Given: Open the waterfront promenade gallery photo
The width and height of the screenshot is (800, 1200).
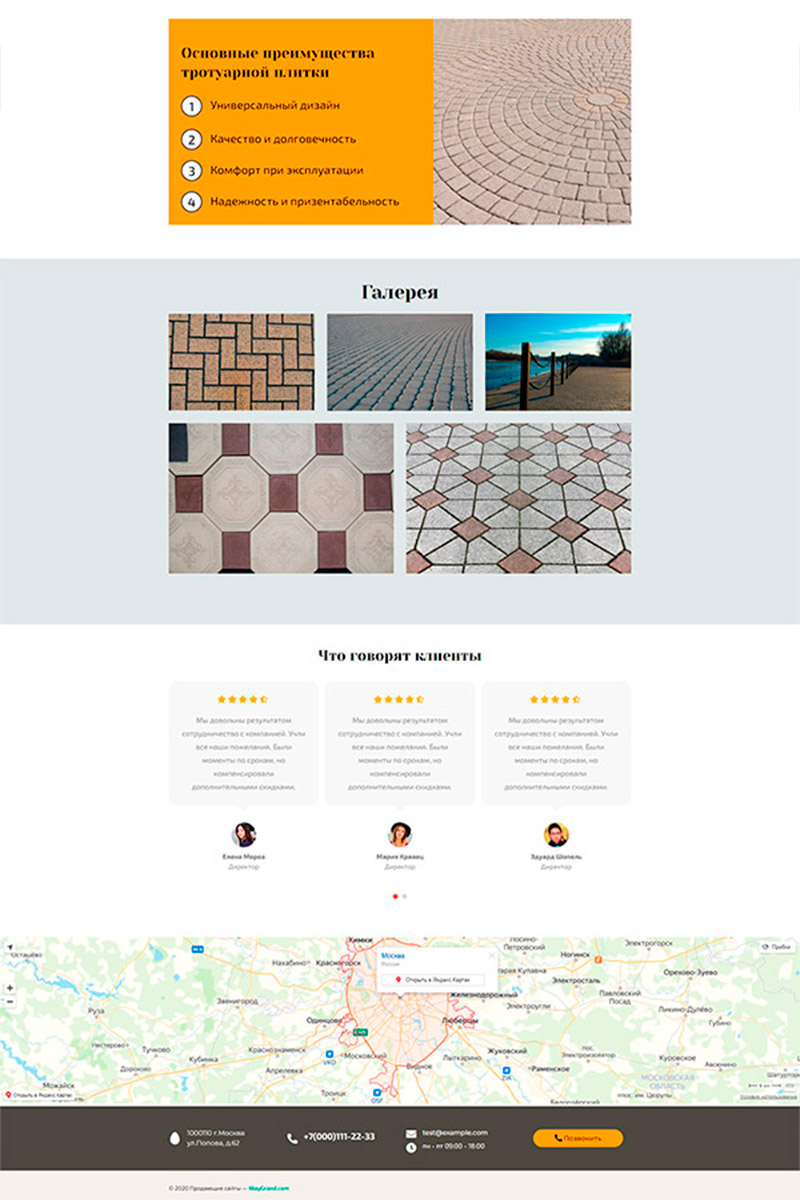Looking at the screenshot, I should pyautogui.click(x=558, y=362).
